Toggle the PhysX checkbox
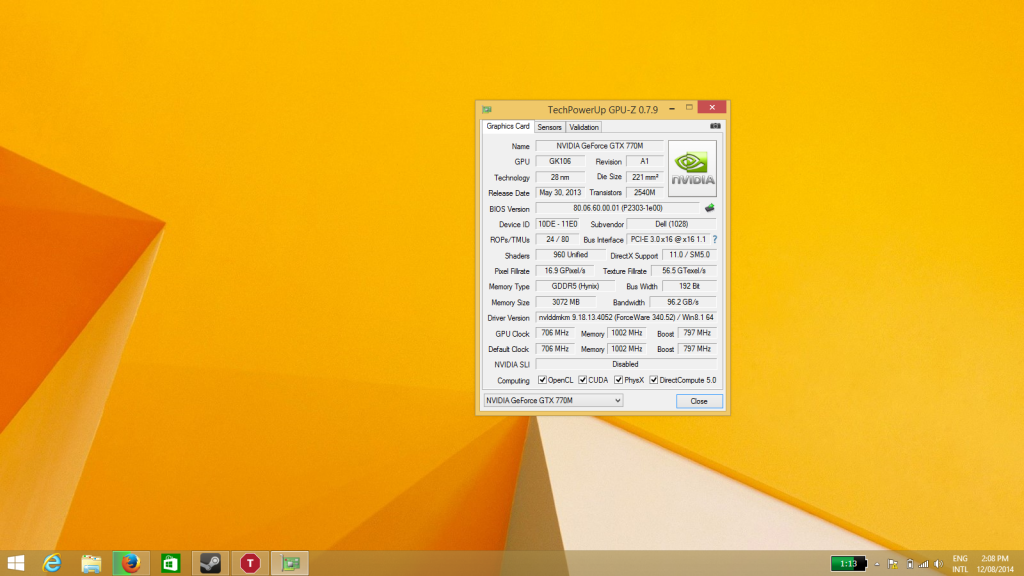The width and height of the screenshot is (1024, 576). [x=618, y=380]
